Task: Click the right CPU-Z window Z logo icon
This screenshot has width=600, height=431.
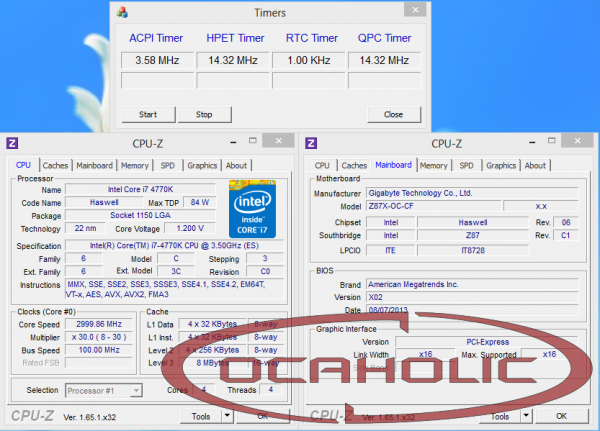Action: [x=311, y=143]
